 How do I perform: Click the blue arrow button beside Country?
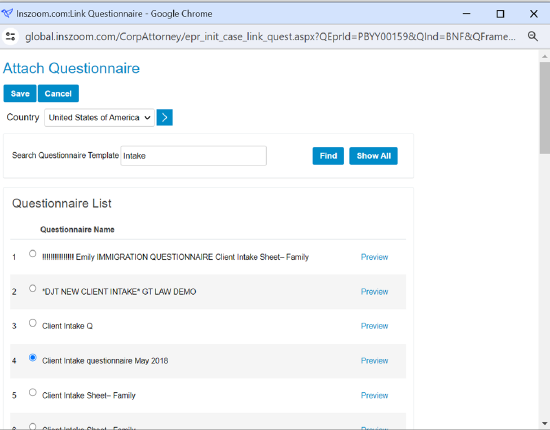tap(165, 117)
